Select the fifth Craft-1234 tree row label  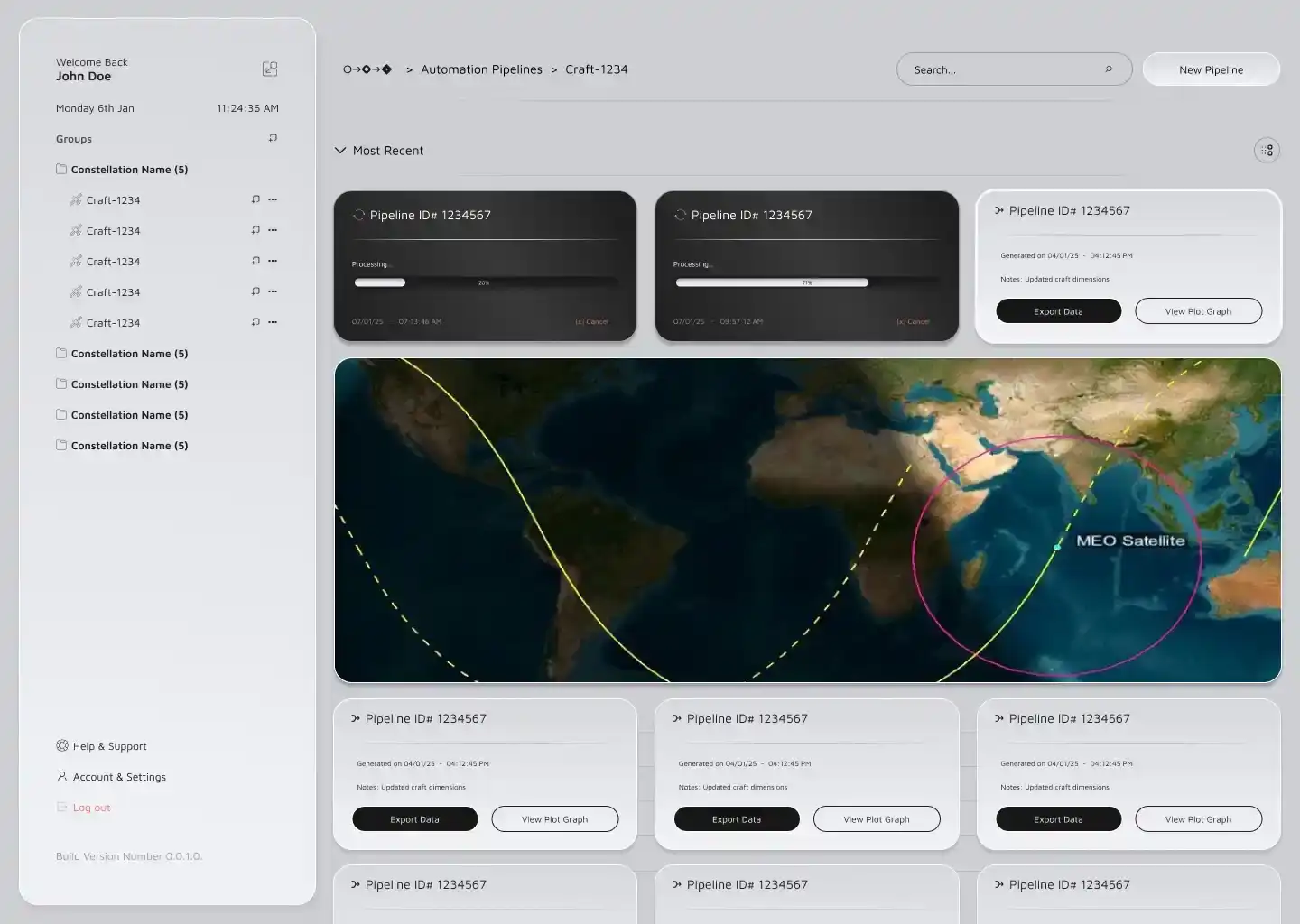coord(113,323)
